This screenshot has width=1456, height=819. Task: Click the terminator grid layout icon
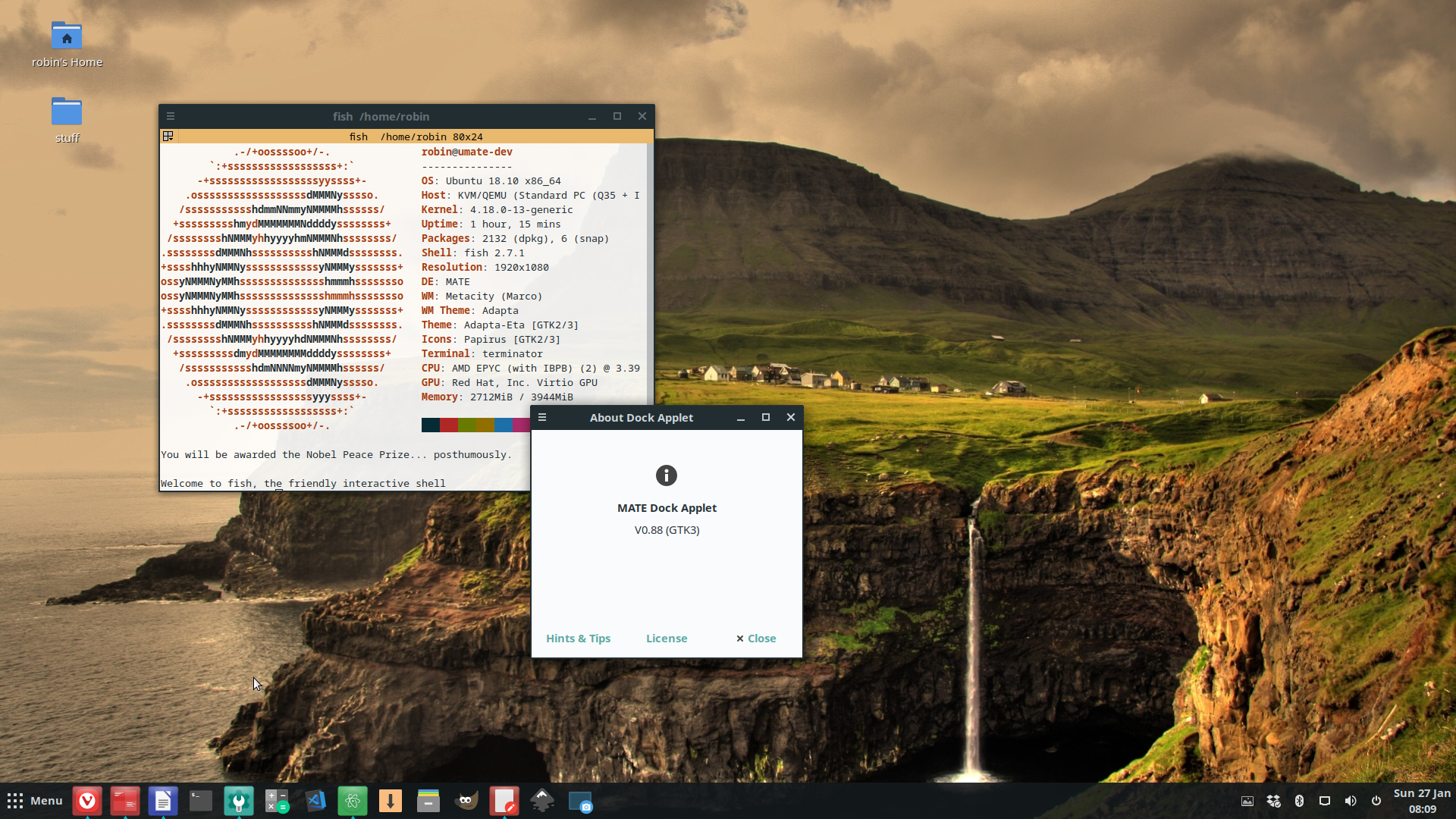click(168, 136)
